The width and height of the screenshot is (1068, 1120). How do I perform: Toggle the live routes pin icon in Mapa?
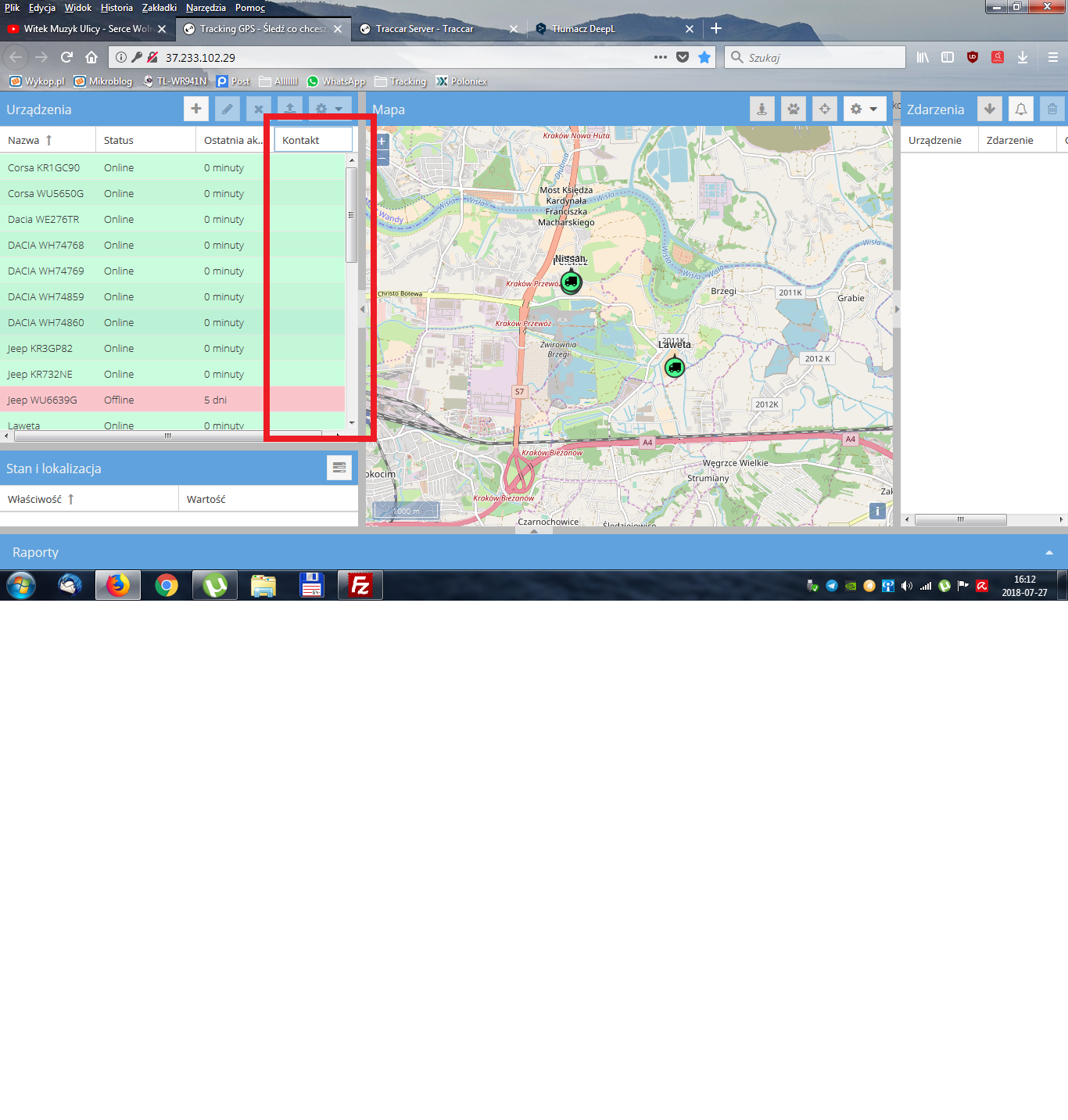point(762,109)
